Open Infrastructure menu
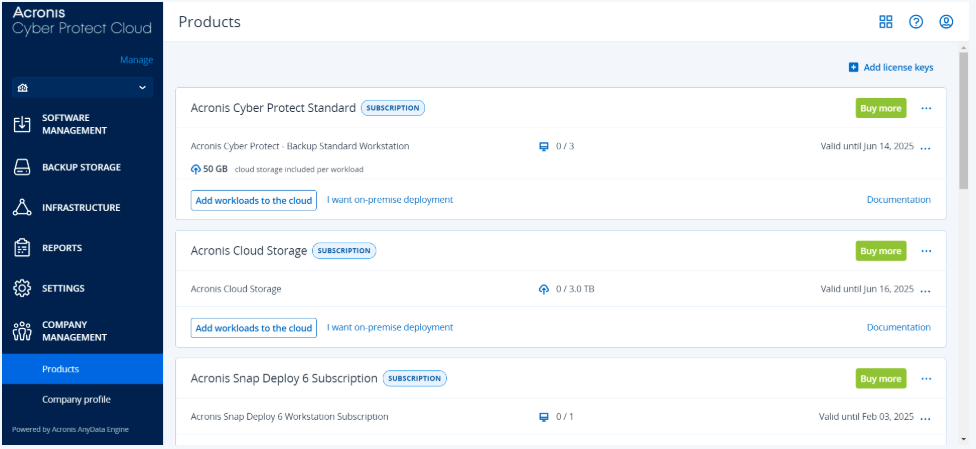Image resolution: width=976 pixels, height=449 pixels. click(x=82, y=207)
